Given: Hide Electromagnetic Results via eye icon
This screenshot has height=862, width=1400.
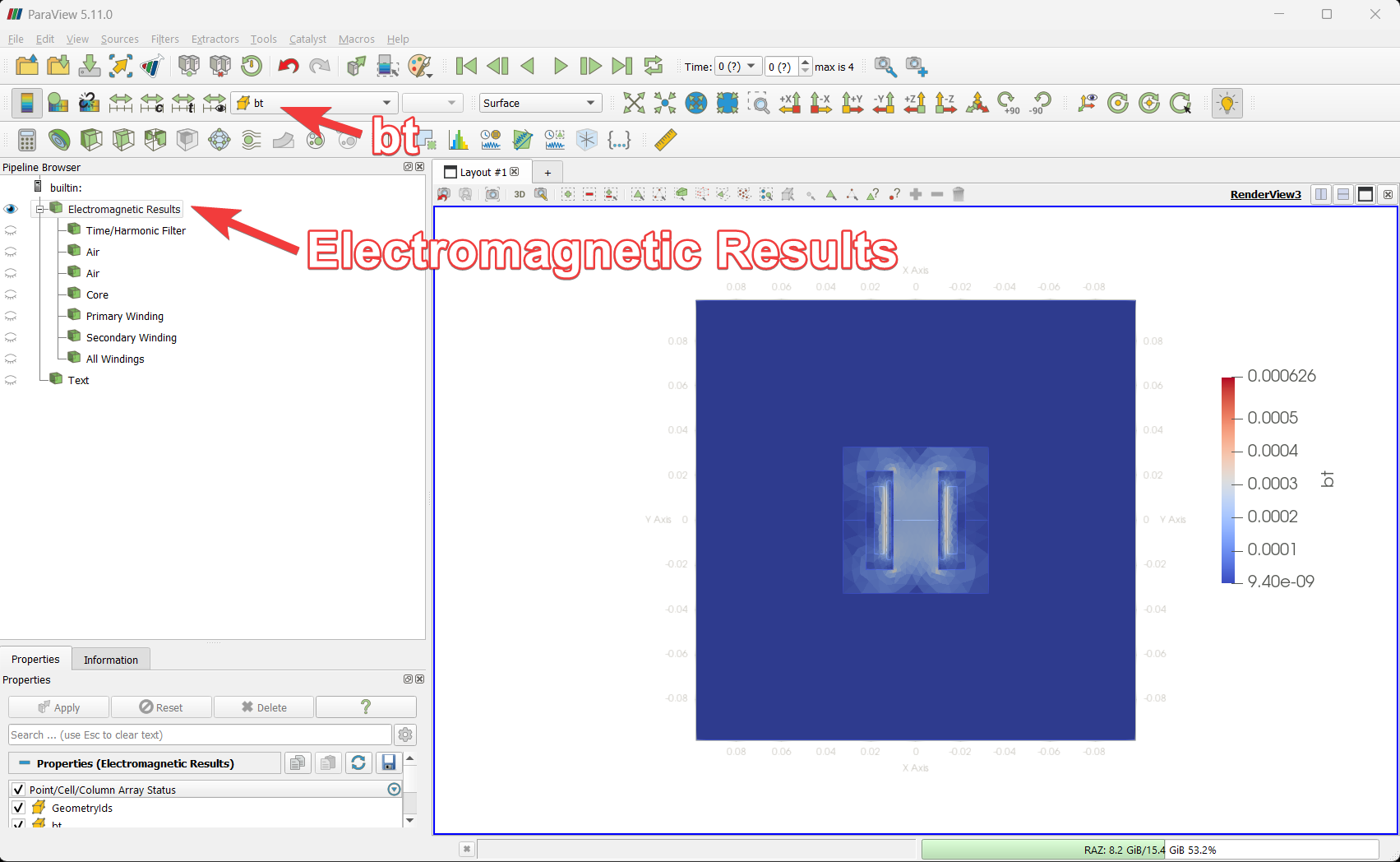Looking at the screenshot, I should (11, 209).
